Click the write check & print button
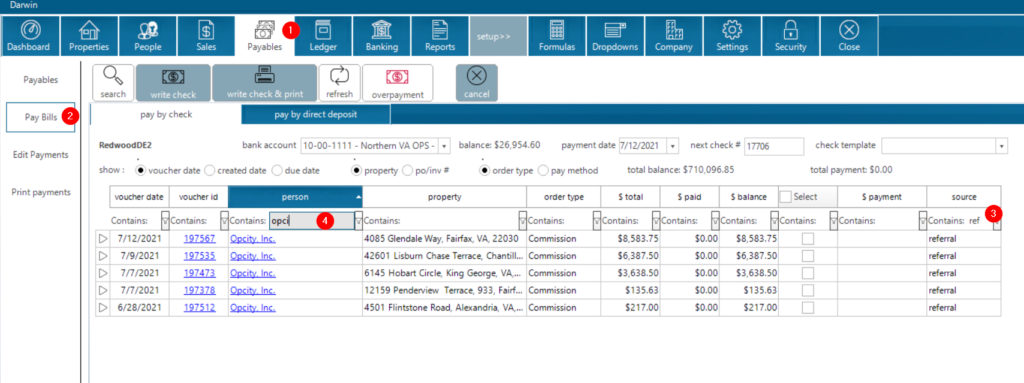1024x383 pixels. tap(264, 82)
